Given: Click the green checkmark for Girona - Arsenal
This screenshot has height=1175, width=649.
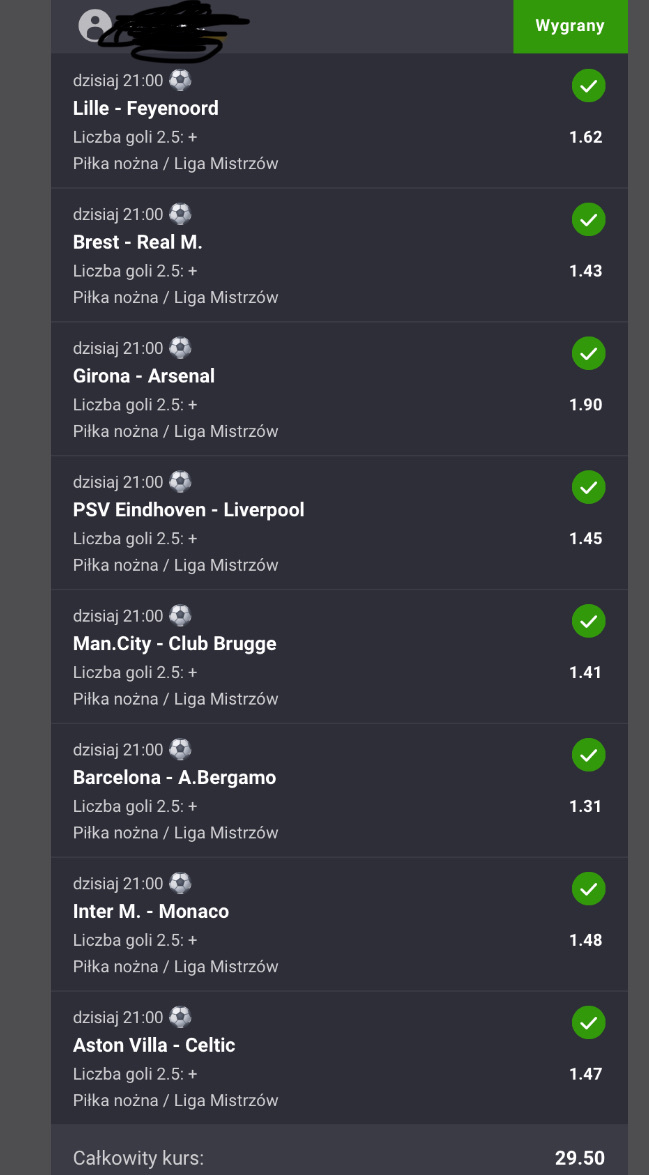Looking at the screenshot, I should coord(588,354).
